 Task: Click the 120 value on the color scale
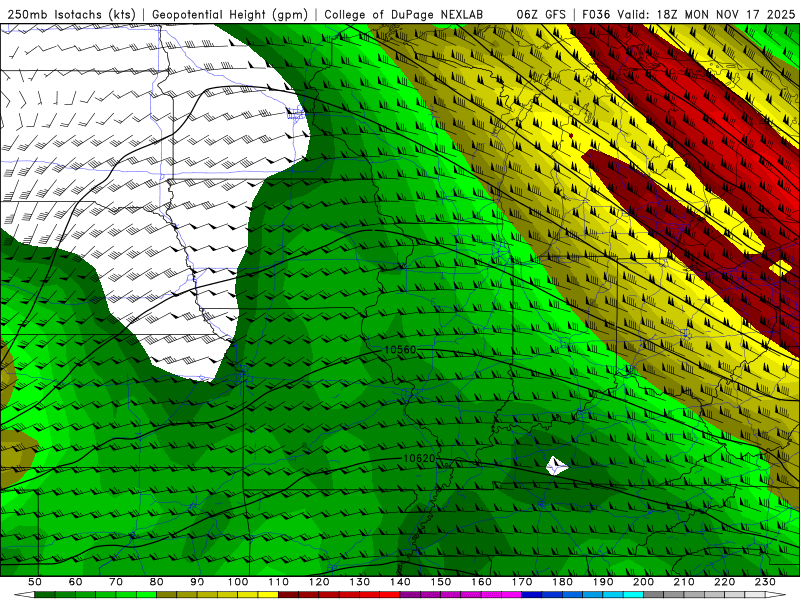point(319,582)
